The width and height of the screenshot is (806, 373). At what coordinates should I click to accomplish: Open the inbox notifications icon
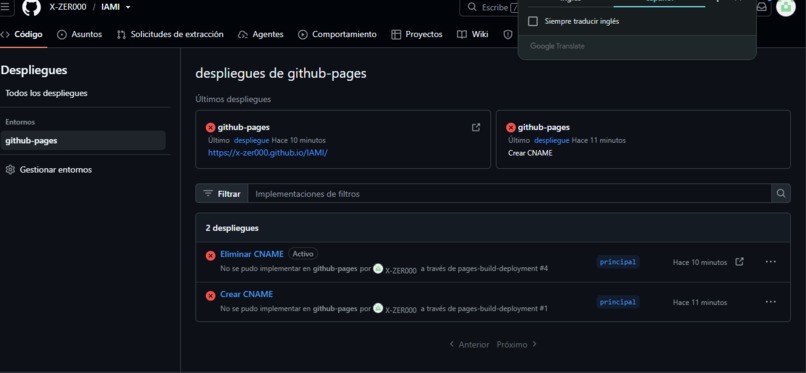pos(761,7)
